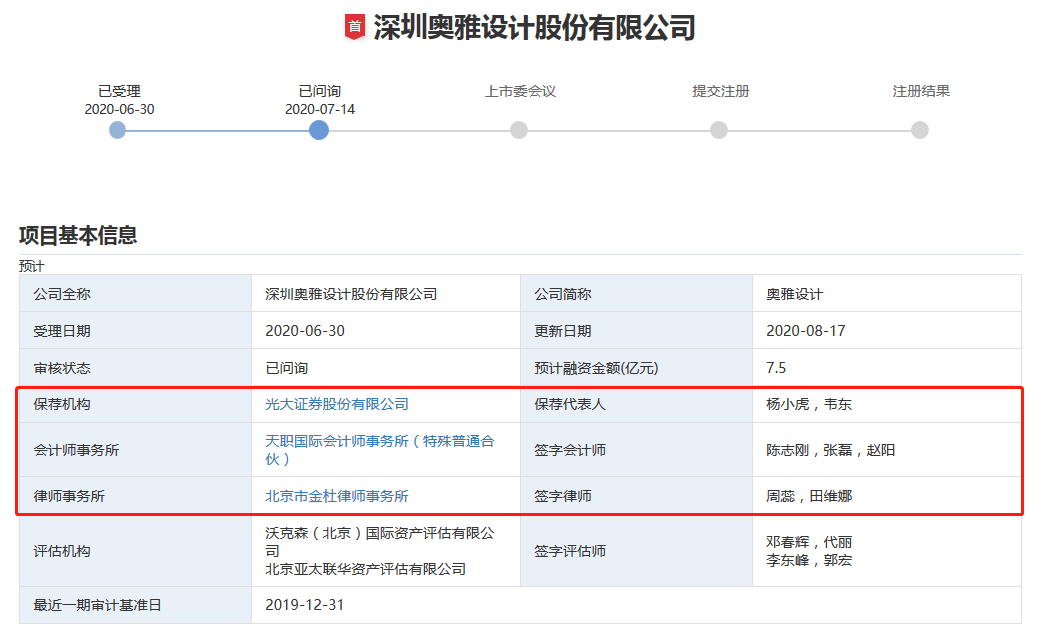Click the 奥雅设计 cell
This screenshot has height=643, width=1045.
click(887, 294)
